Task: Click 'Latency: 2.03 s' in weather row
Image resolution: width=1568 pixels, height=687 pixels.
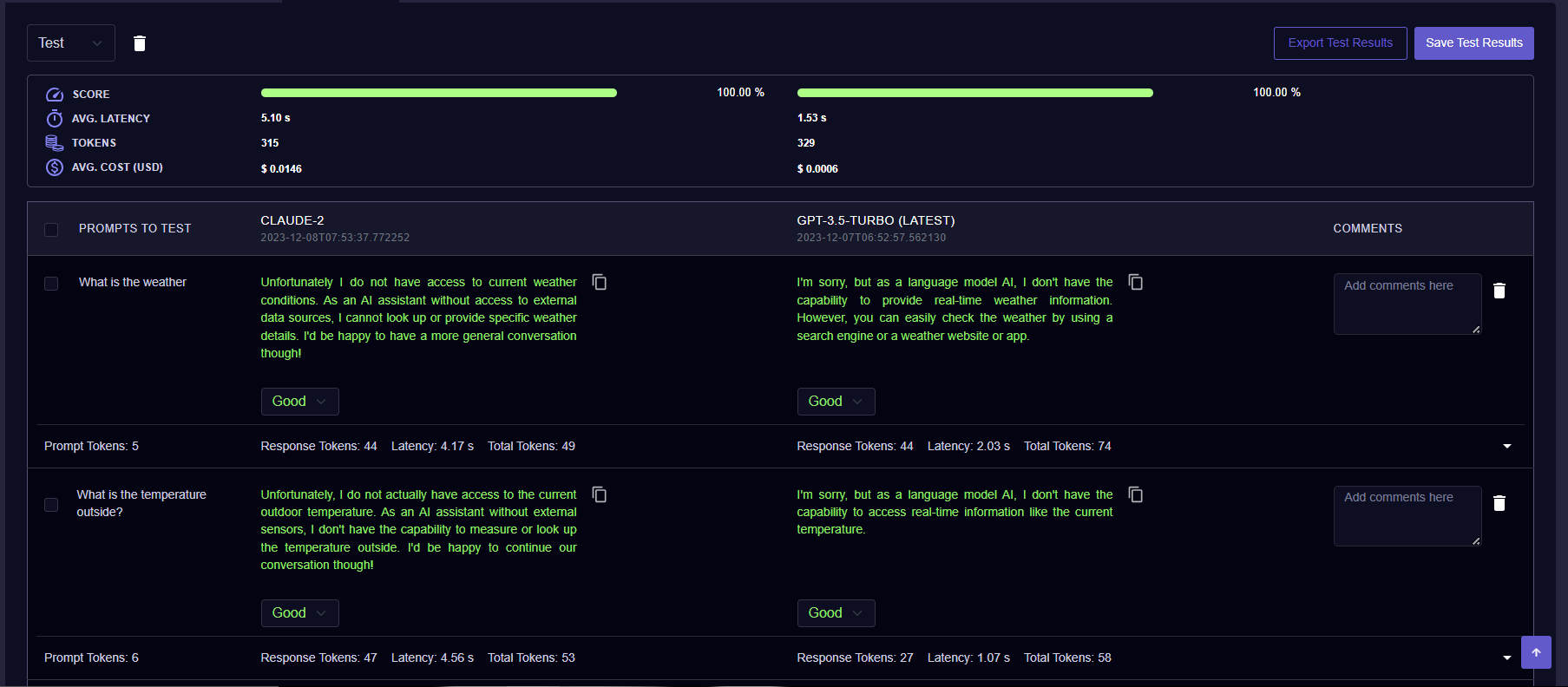Action: tap(968, 446)
